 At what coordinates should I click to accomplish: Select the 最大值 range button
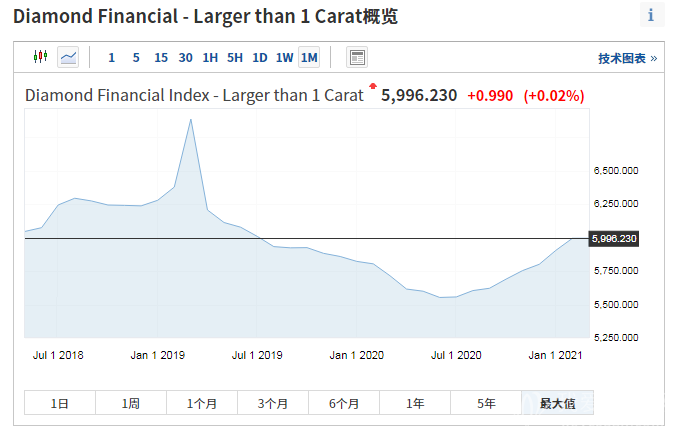click(557, 403)
